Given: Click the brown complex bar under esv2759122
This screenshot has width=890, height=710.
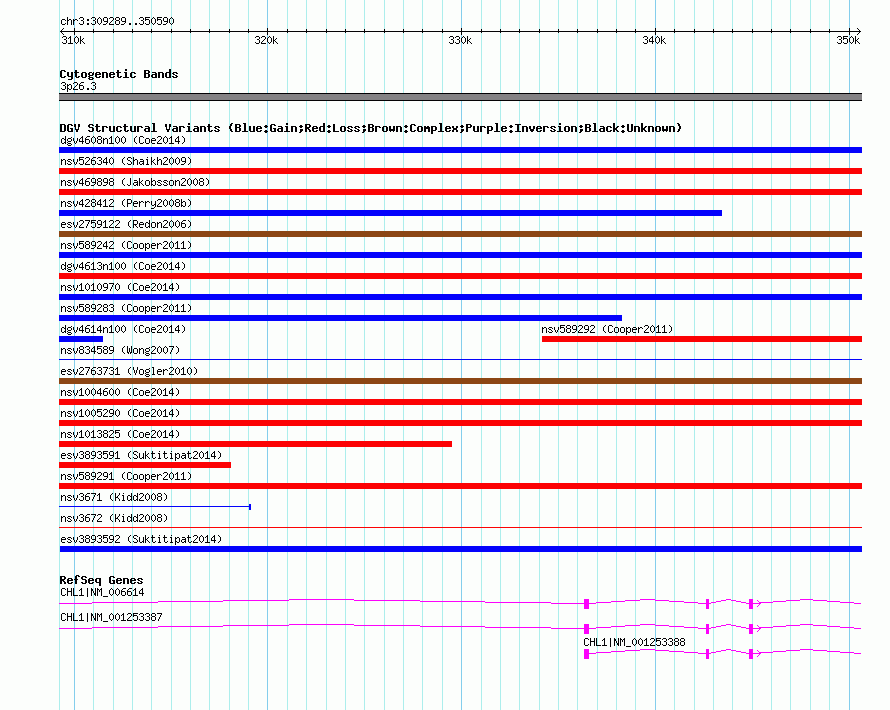Looking at the screenshot, I should pyautogui.click(x=460, y=234).
